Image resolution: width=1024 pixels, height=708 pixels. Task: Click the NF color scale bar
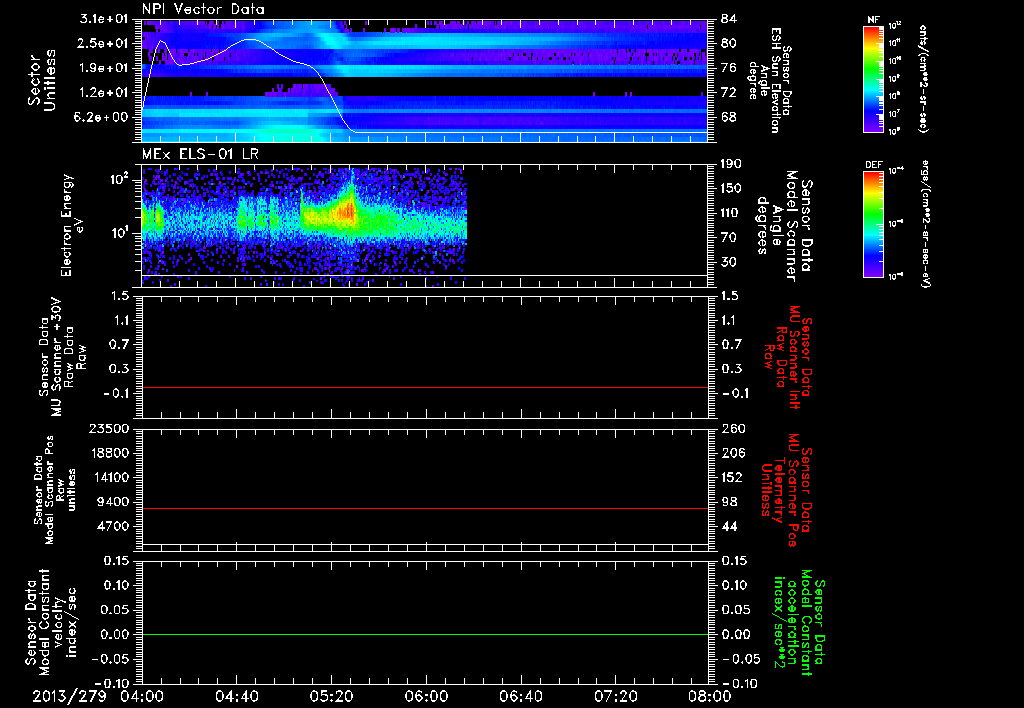(873, 78)
